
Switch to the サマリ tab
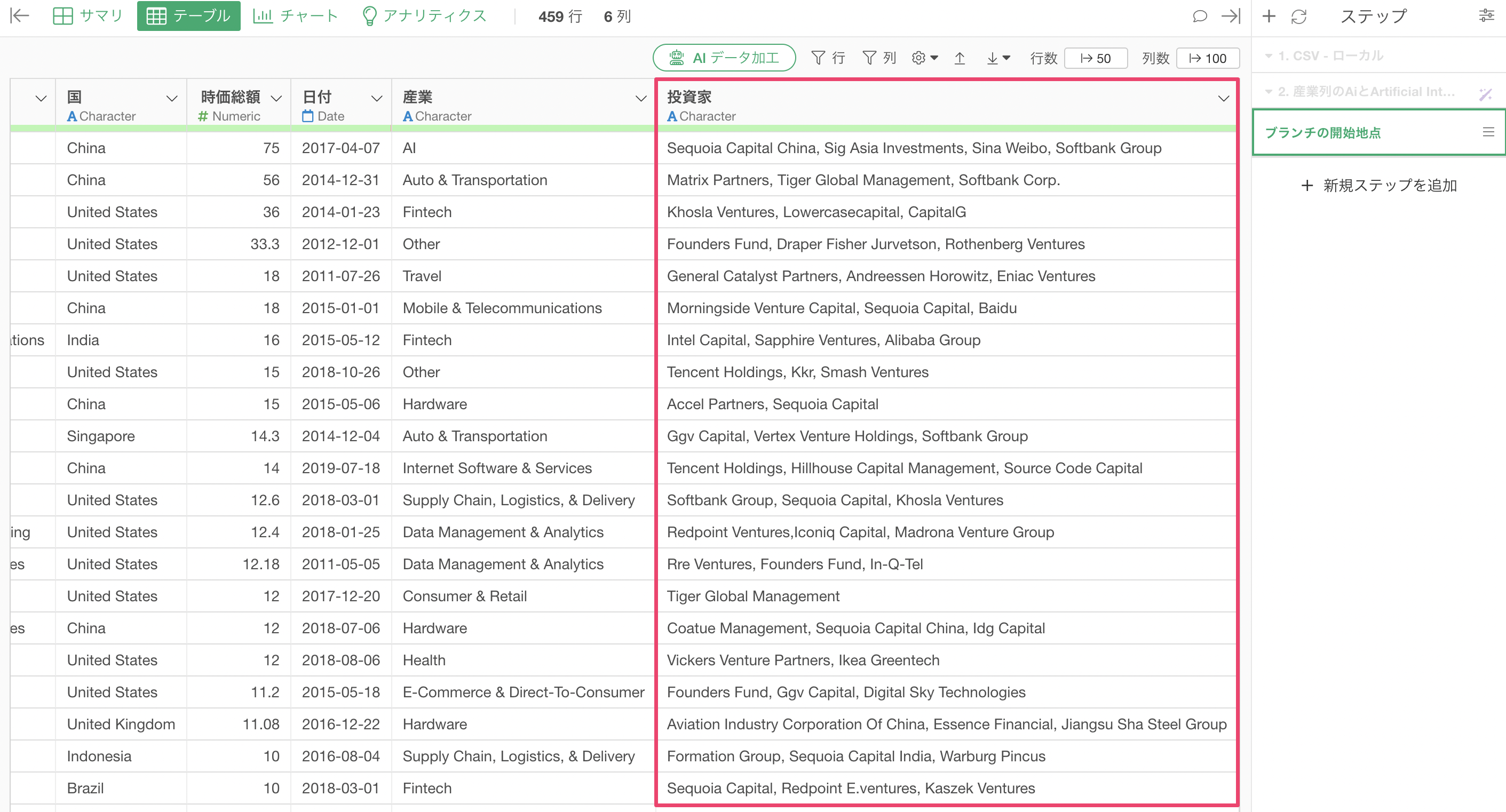pyautogui.click(x=88, y=16)
